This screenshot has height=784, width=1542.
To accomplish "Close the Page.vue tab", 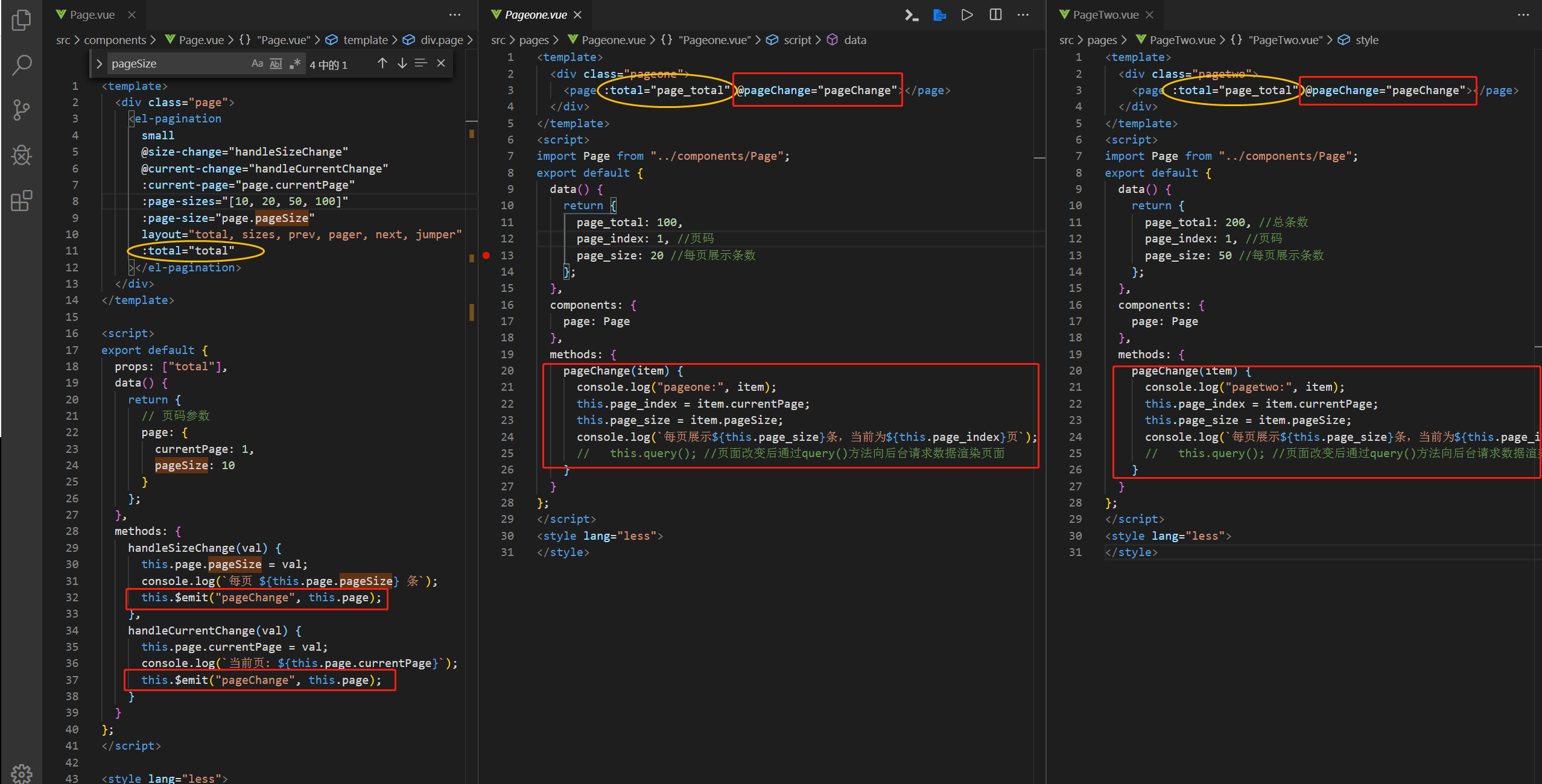I will [x=132, y=14].
